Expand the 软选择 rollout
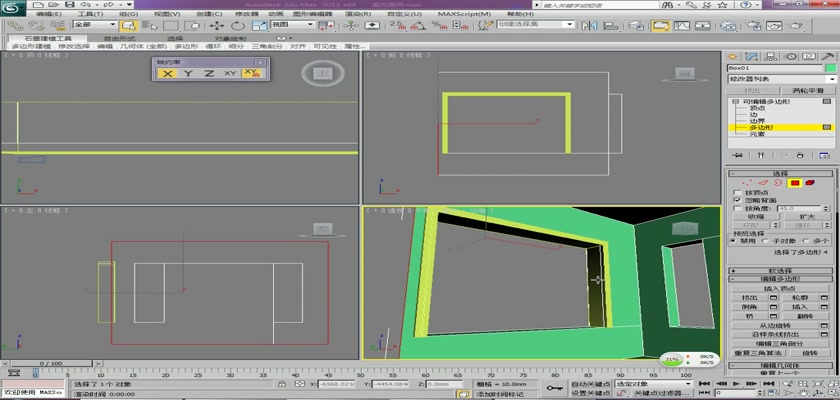 [781, 271]
